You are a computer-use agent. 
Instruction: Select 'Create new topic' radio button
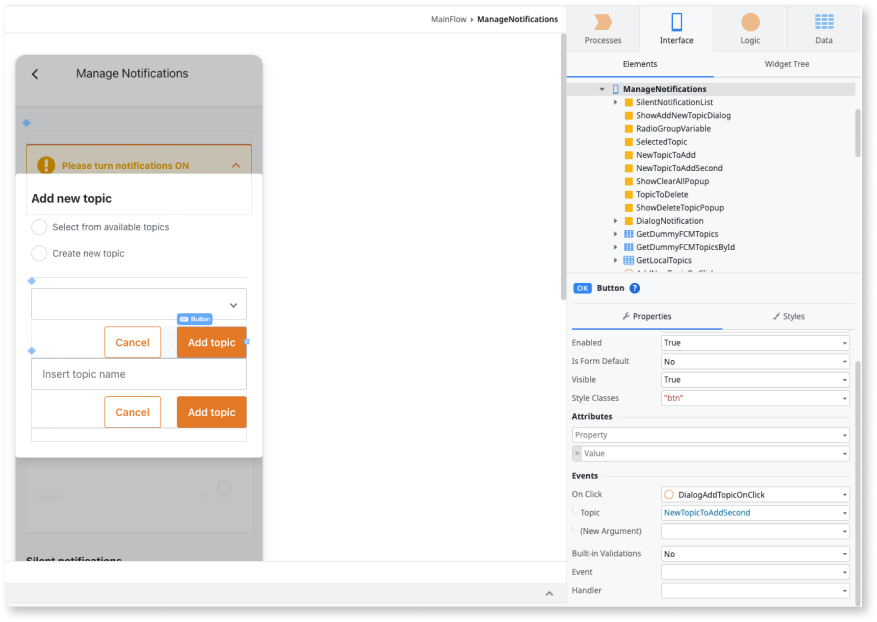coord(39,253)
